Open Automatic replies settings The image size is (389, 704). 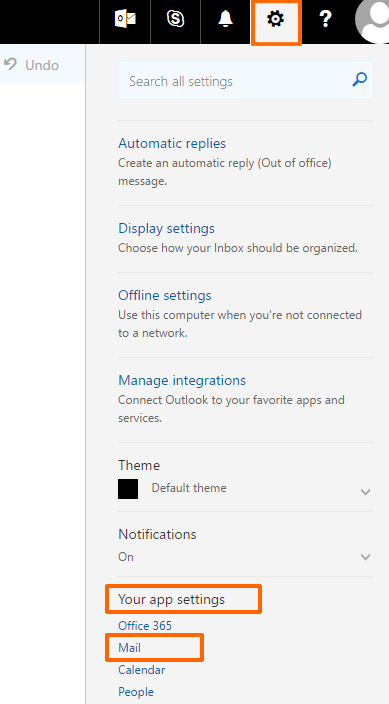(x=172, y=144)
